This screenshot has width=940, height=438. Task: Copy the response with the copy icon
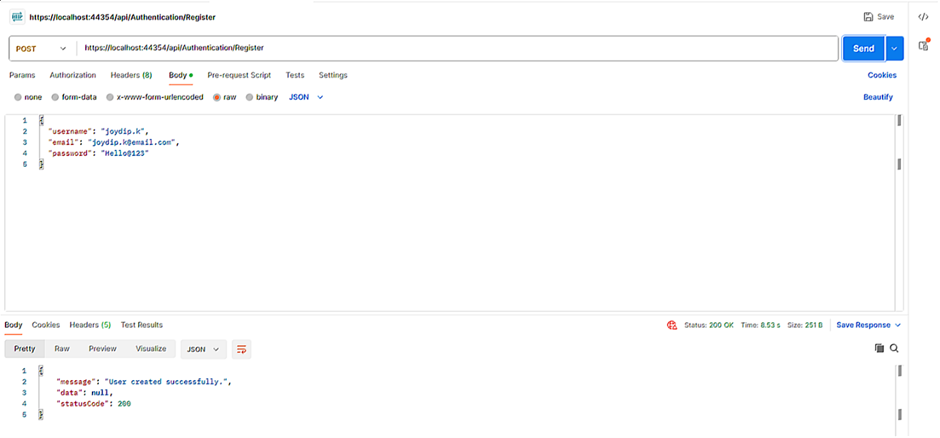click(879, 348)
